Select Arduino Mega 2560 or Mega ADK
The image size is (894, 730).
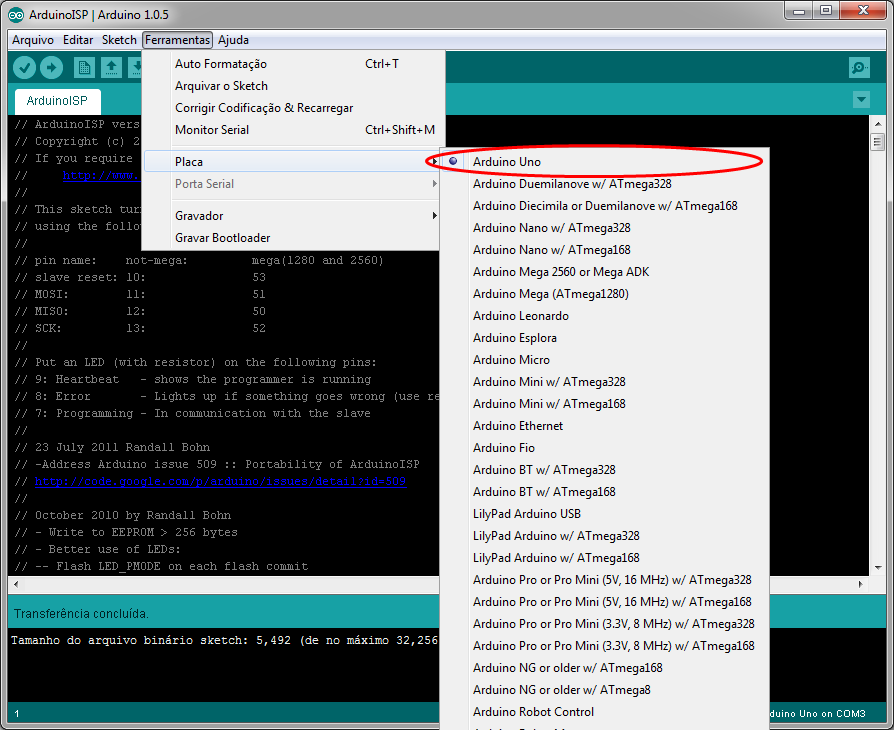[561, 271]
